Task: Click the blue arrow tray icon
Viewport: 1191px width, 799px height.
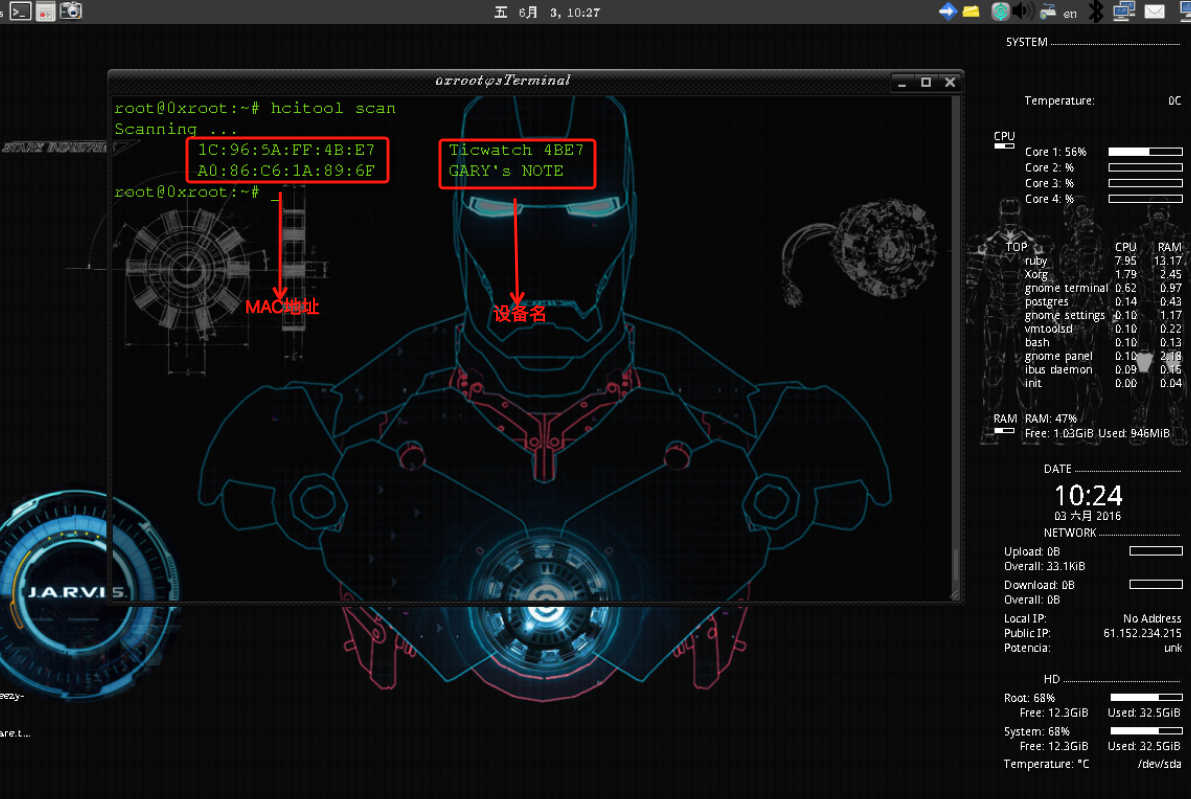Action: (x=947, y=11)
